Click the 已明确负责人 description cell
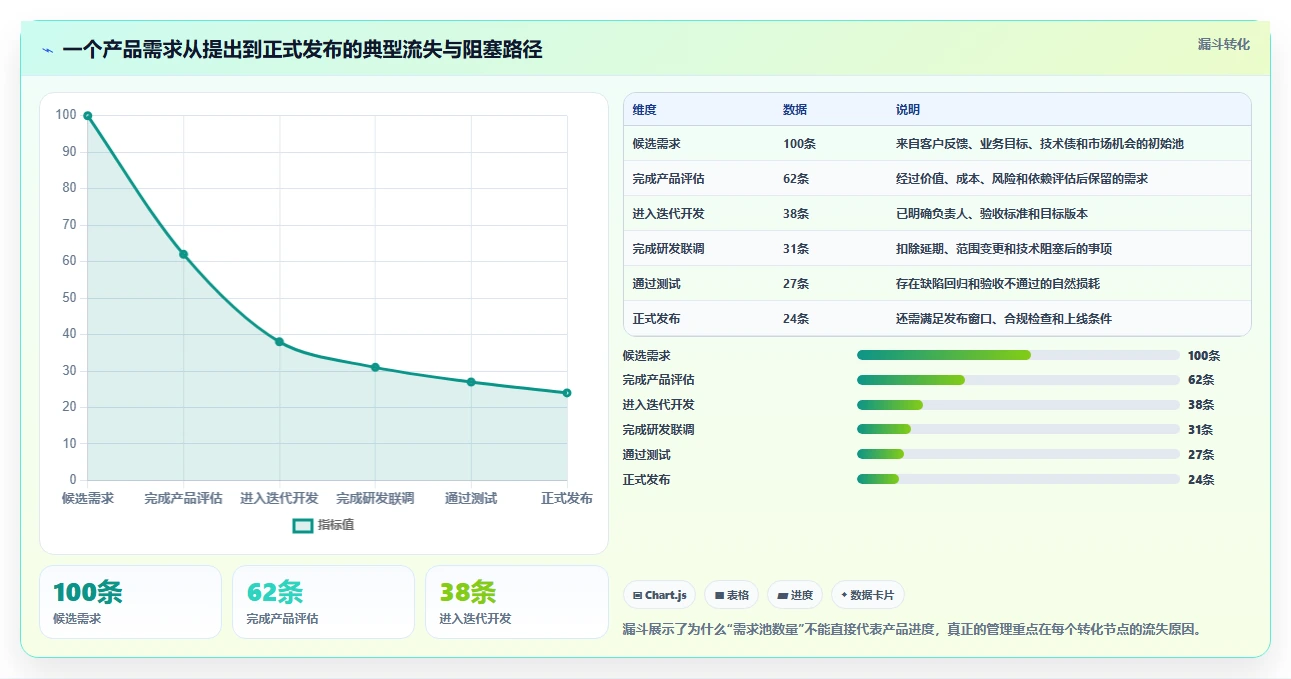This screenshot has height=679, width=1291. (992, 214)
